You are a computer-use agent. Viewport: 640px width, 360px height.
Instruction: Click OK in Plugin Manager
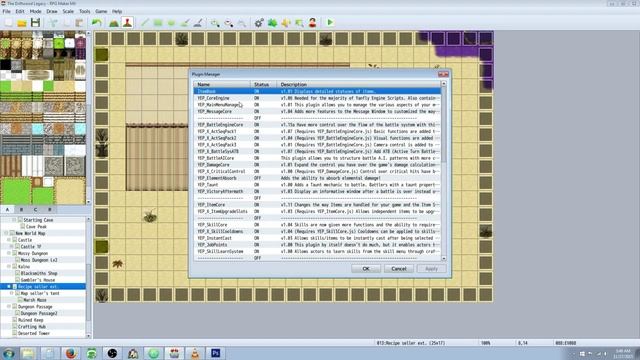(366, 269)
